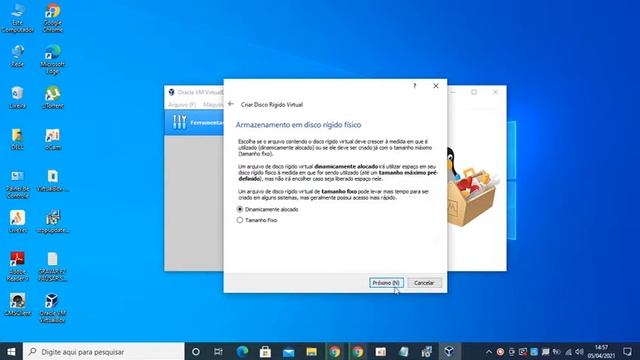The image size is (640, 360).
Task: Open the network tray icon
Action: tap(568, 351)
